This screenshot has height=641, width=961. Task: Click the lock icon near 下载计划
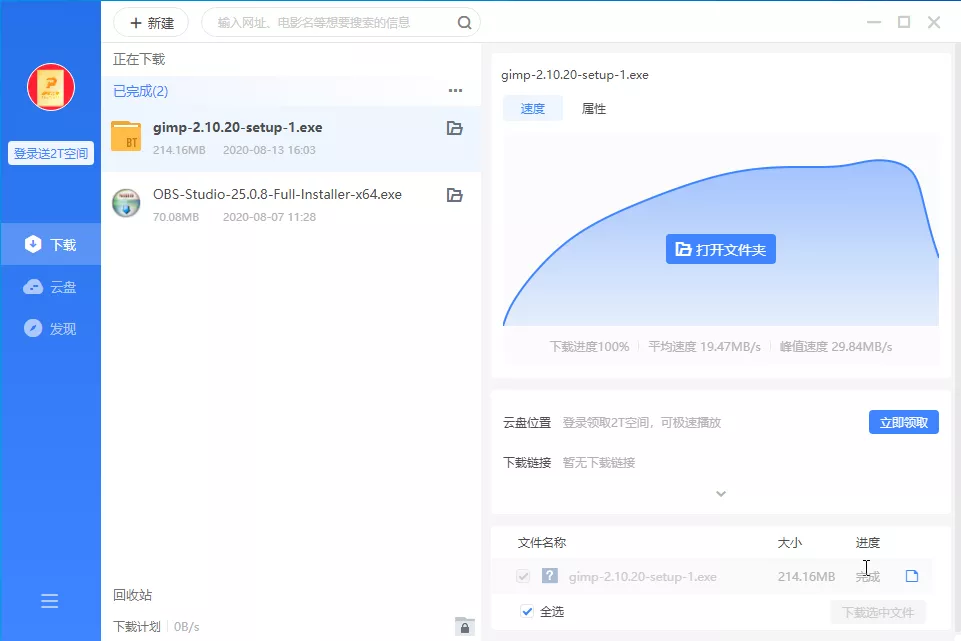(464, 626)
